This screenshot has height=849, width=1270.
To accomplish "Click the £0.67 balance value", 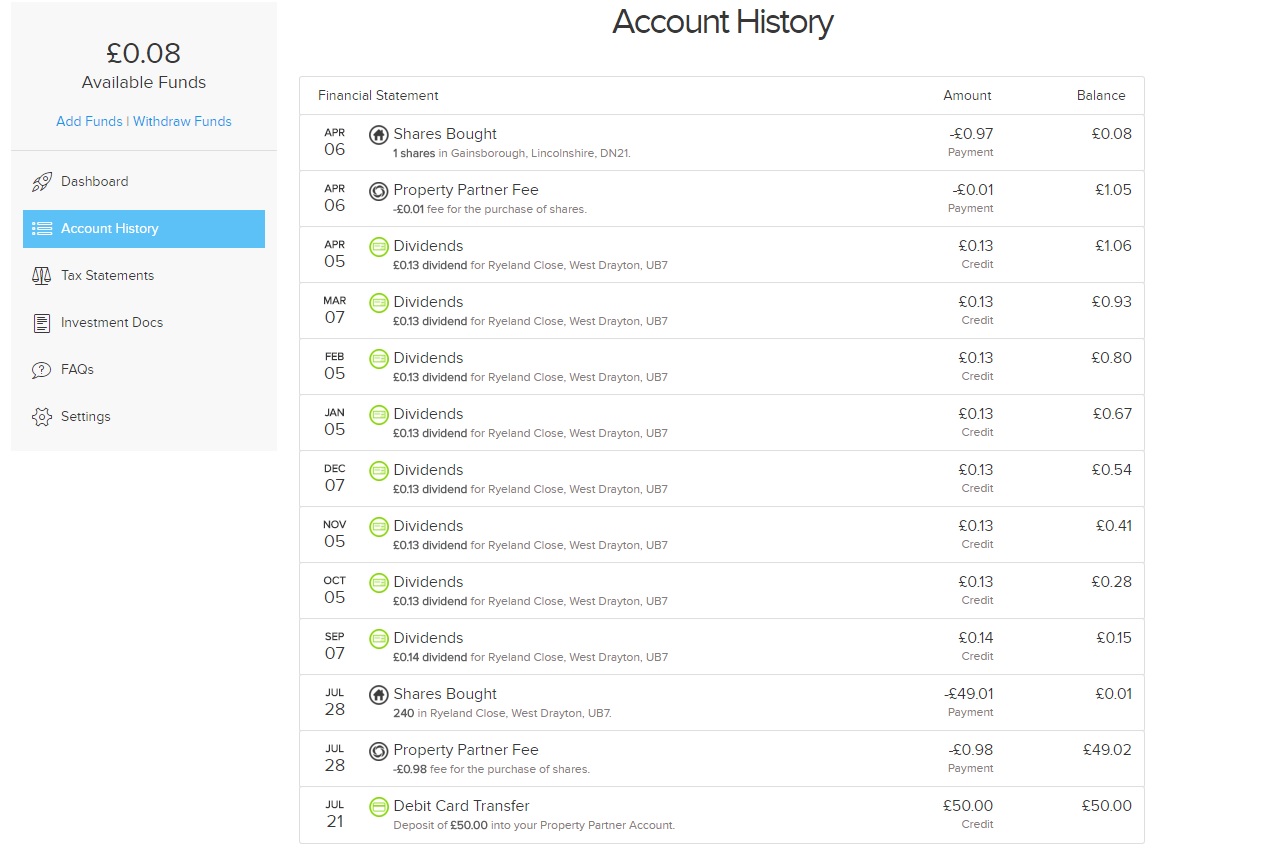I will (x=1112, y=414).
